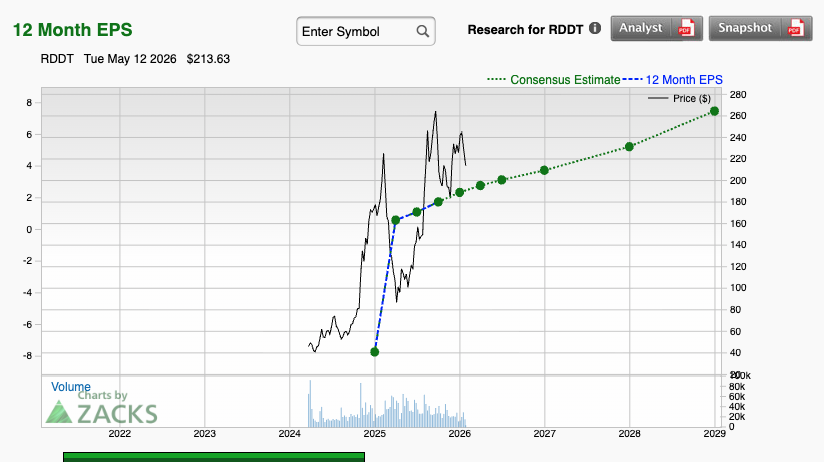Click the info icon beside Research for RDDT
Screen dimensions: 824x462
point(595,28)
